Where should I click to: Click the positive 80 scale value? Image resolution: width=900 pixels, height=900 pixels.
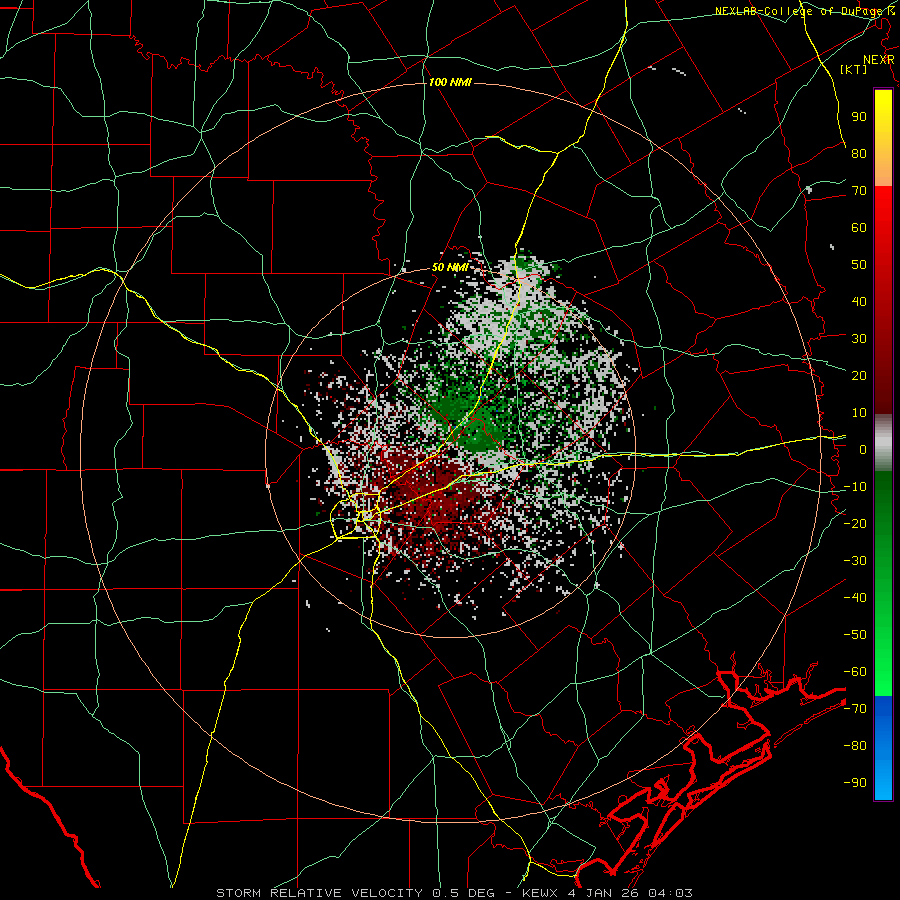(859, 153)
